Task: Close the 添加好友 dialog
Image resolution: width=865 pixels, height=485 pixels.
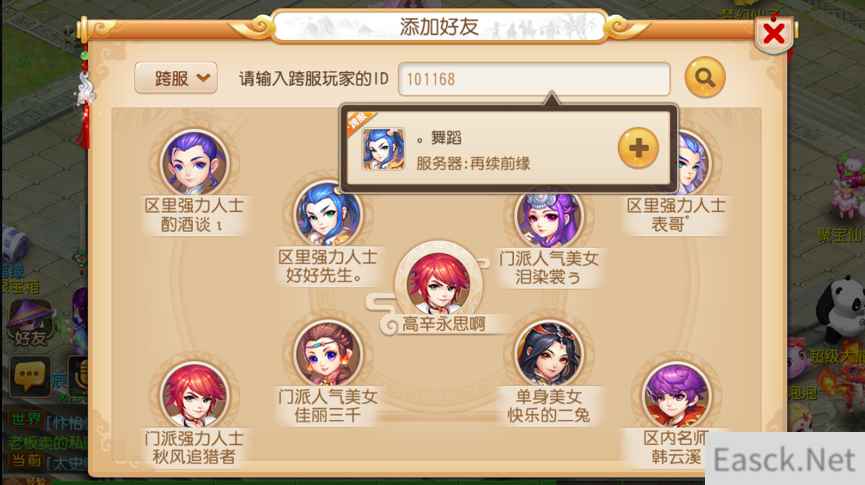Action: 774,34
